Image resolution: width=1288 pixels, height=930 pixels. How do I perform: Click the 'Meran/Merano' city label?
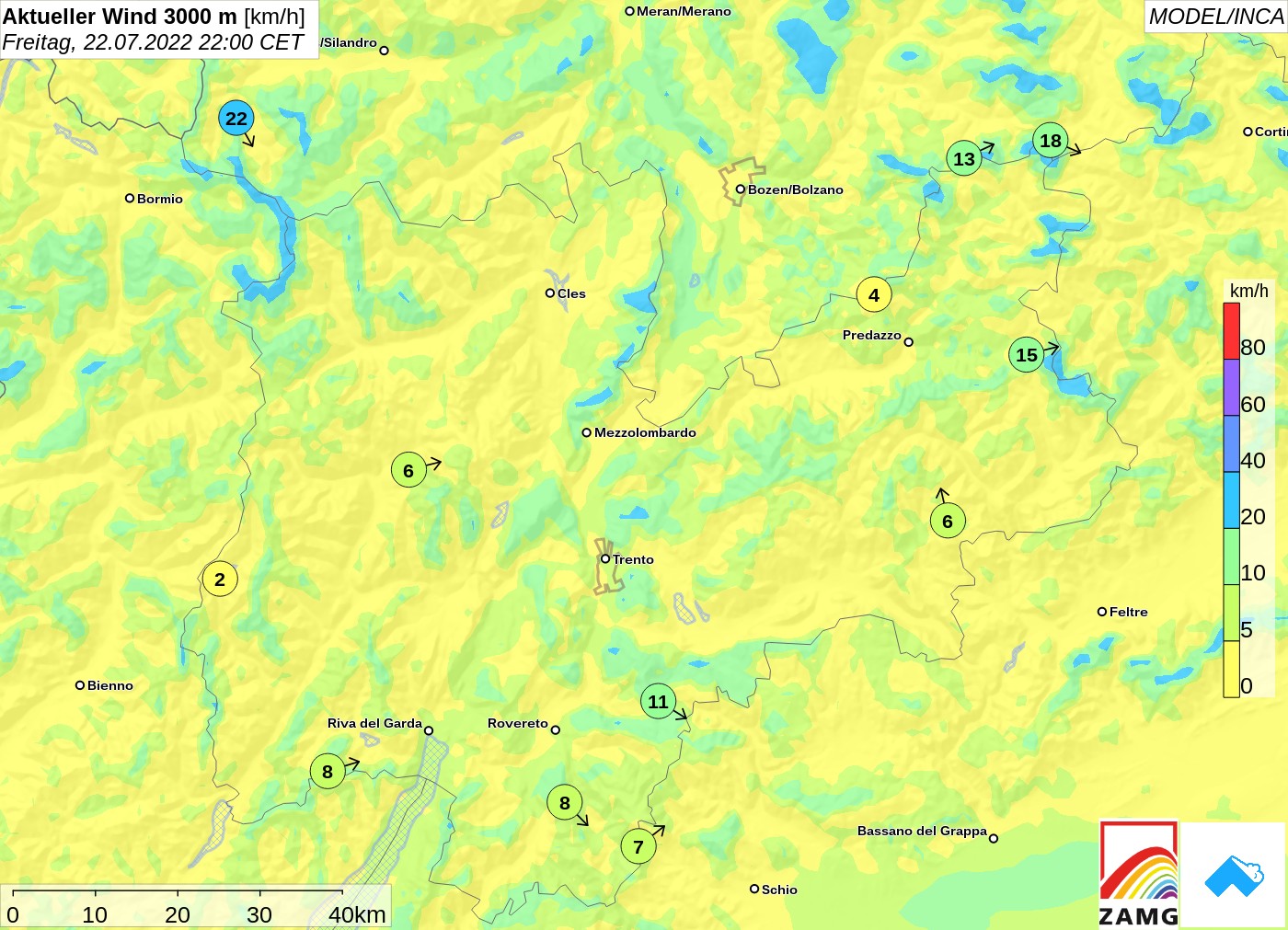pyautogui.click(x=684, y=11)
